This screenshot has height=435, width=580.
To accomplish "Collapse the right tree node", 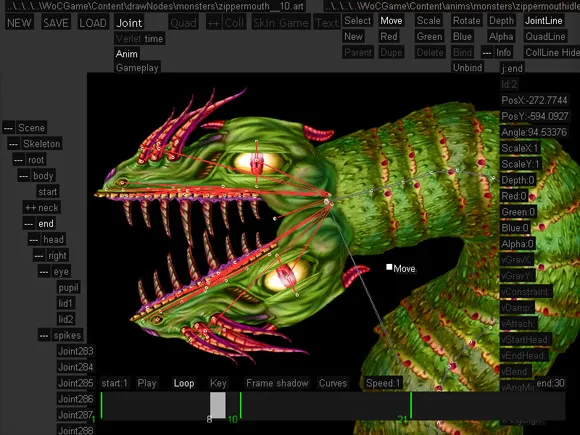I will (39, 256).
